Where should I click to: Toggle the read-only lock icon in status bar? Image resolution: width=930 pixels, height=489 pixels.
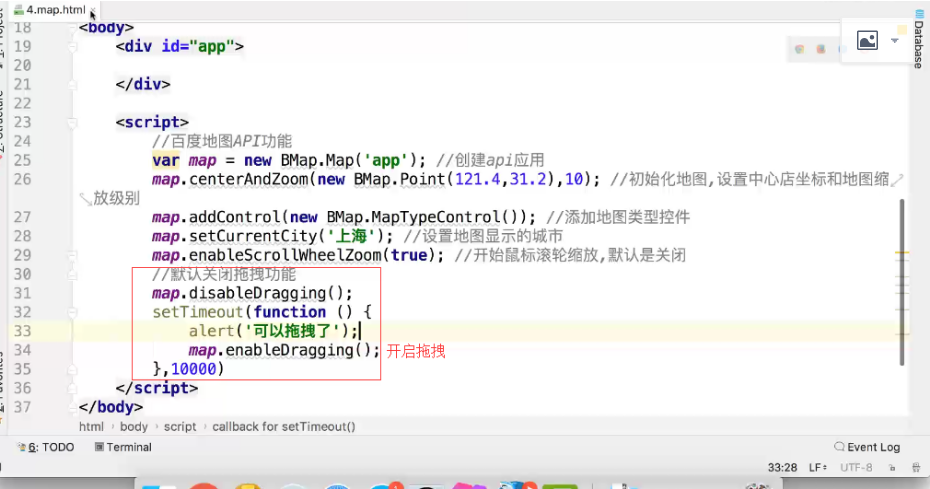[x=892, y=468]
